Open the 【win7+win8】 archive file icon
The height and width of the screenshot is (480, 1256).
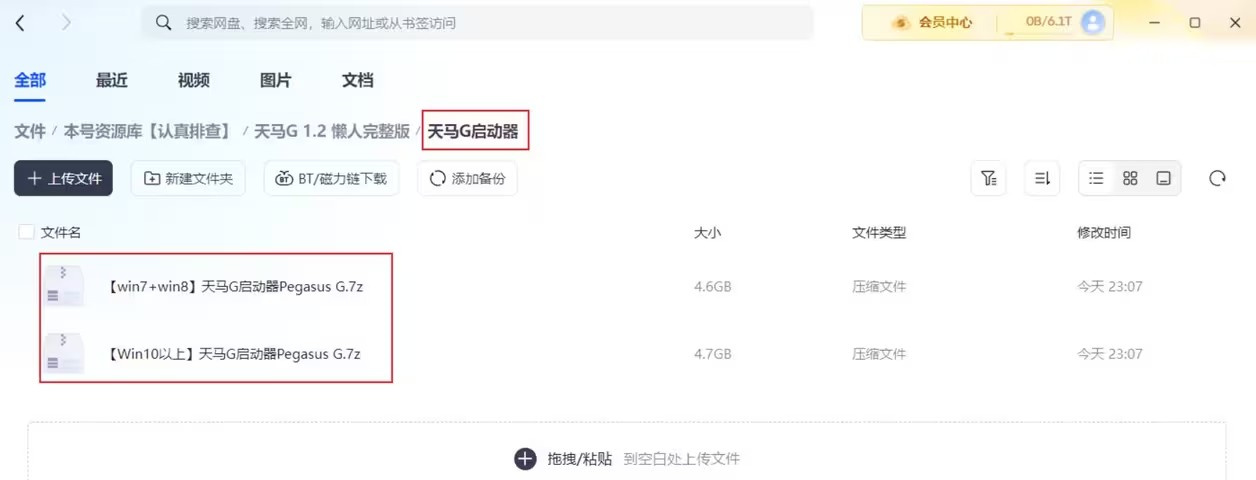64,287
